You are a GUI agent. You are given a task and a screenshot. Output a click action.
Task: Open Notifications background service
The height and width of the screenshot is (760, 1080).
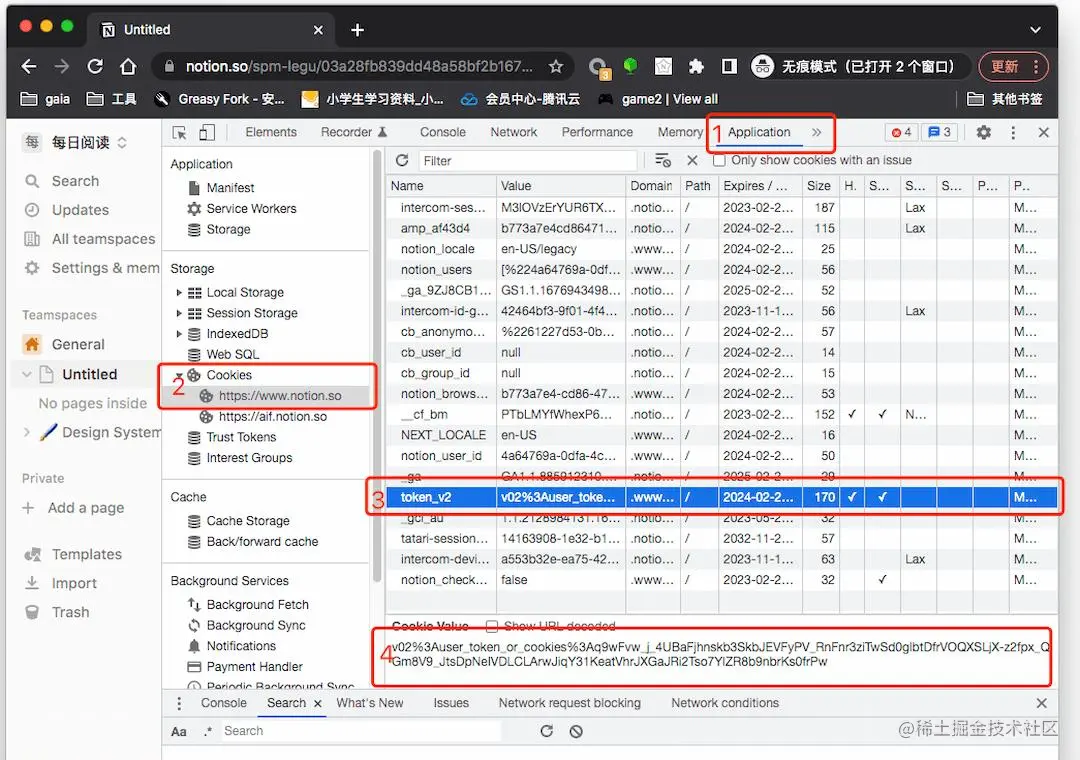(240, 646)
